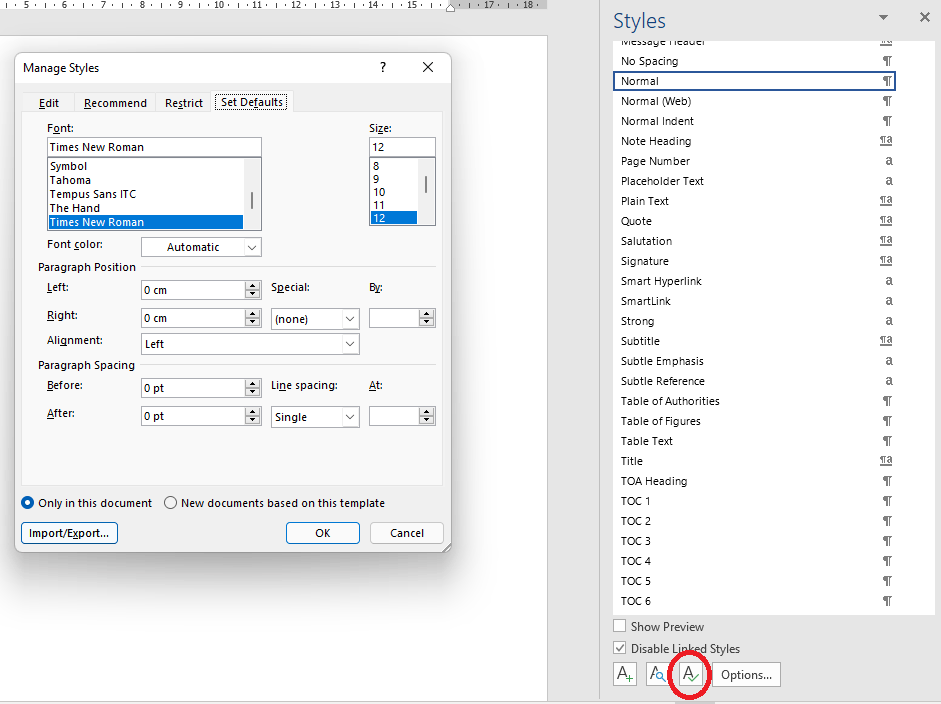
Task: Click the character icon beside Subtle Emphasis
Action: click(889, 361)
